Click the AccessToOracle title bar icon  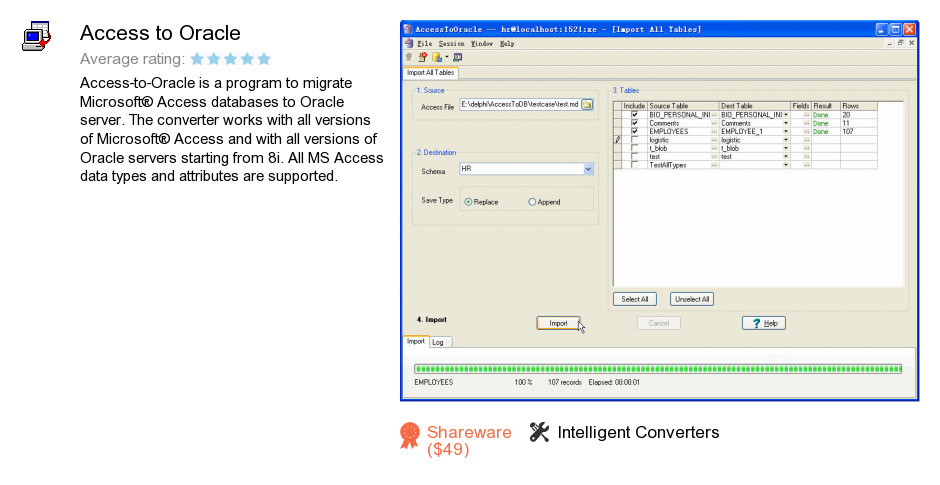click(408, 29)
